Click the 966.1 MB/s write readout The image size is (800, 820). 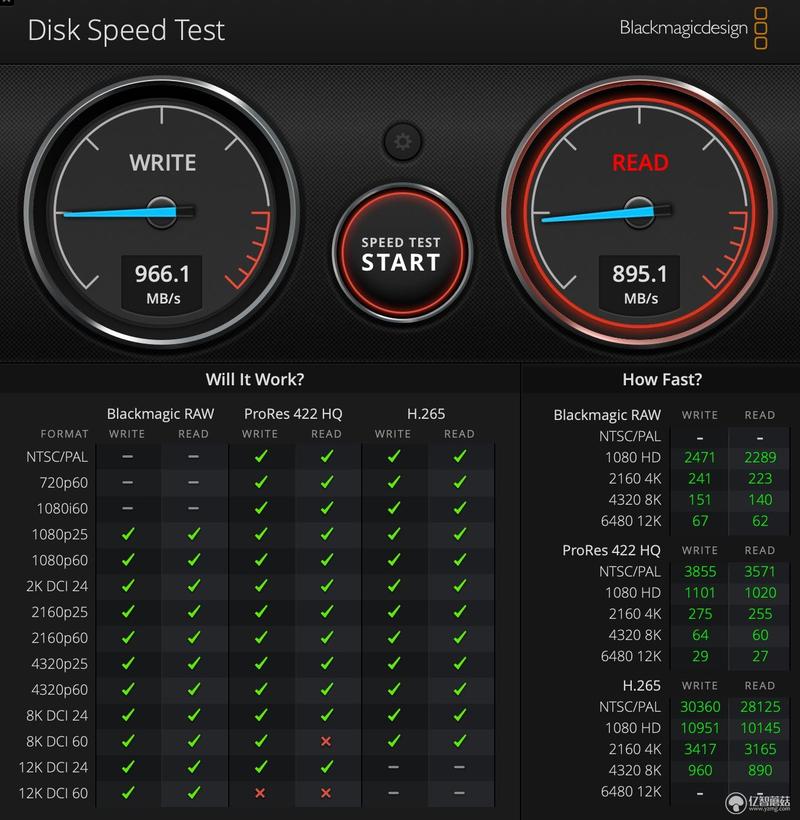point(163,283)
